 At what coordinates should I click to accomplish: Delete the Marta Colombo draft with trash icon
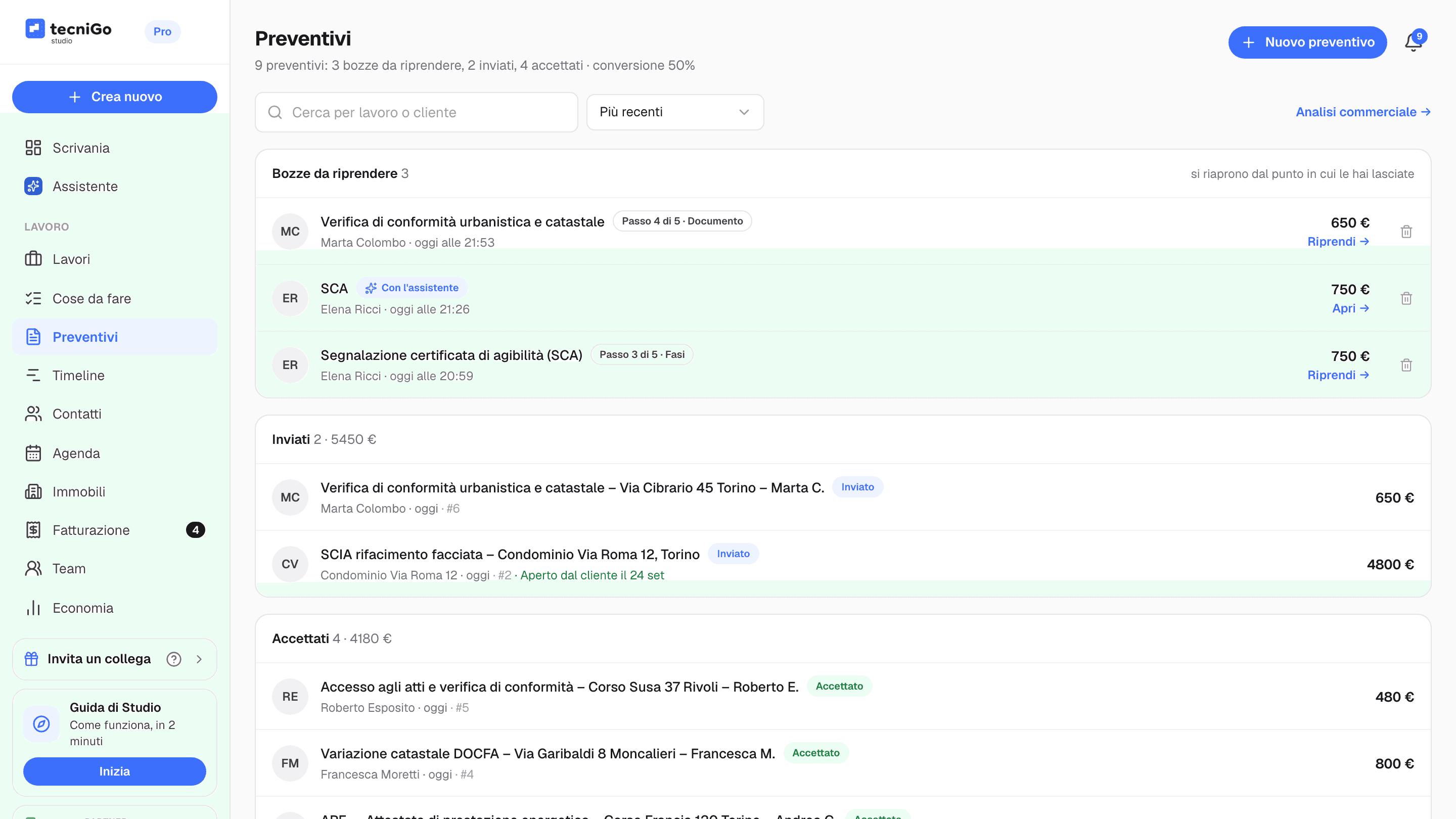(1406, 232)
